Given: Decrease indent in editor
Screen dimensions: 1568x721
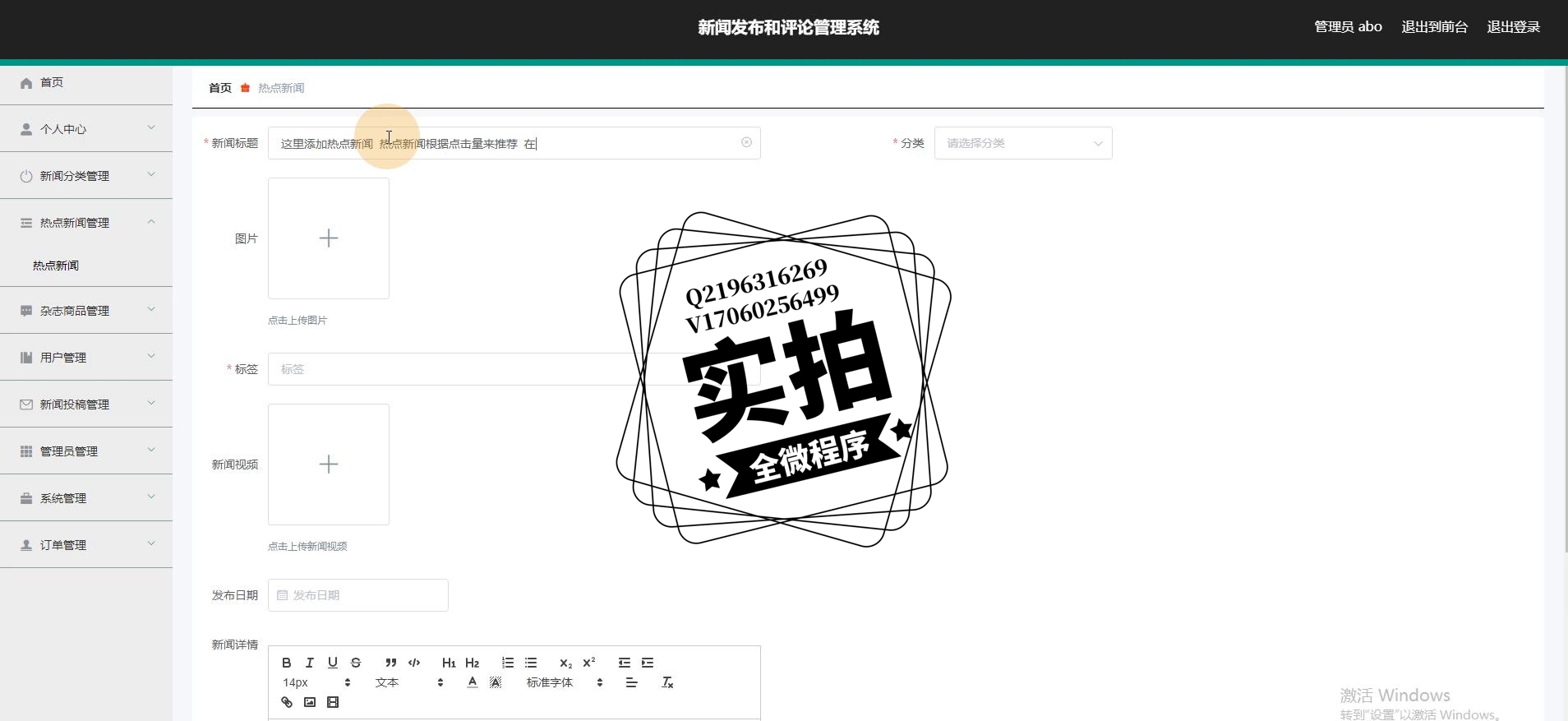Looking at the screenshot, I should [625, 663].
